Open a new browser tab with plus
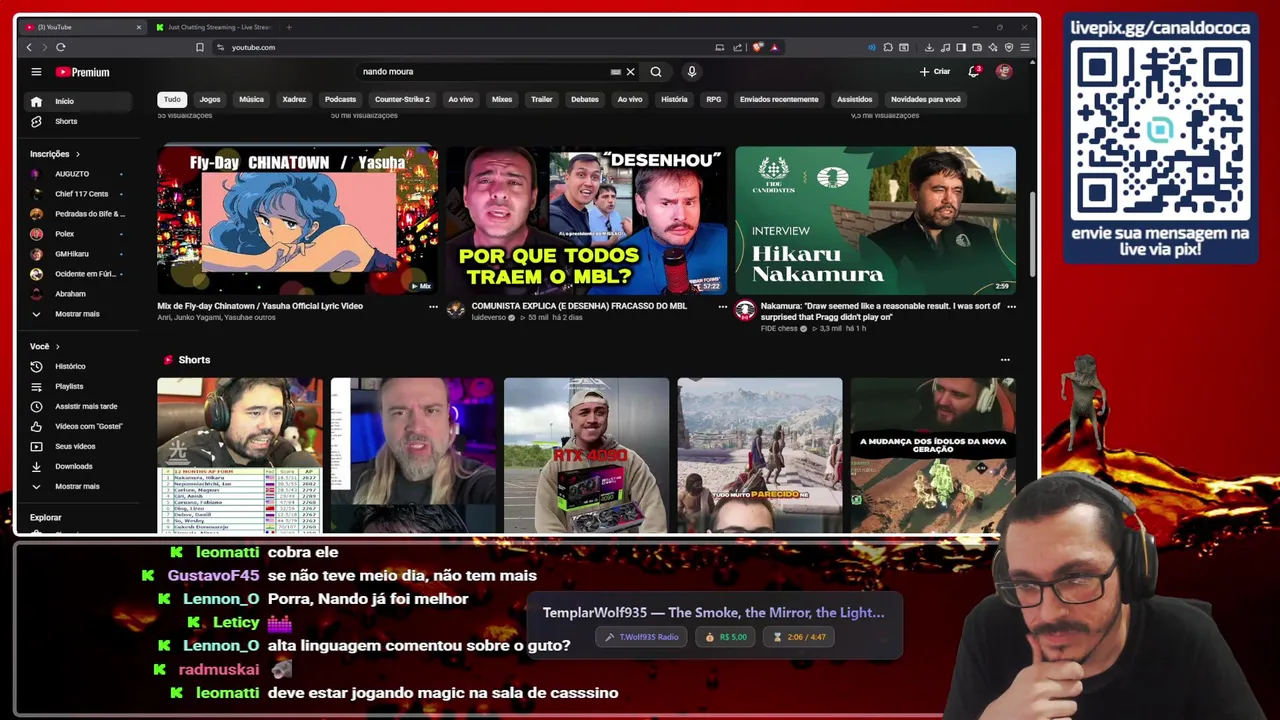The width and height of the screenshot is (1280, 720). click(289, 27)
